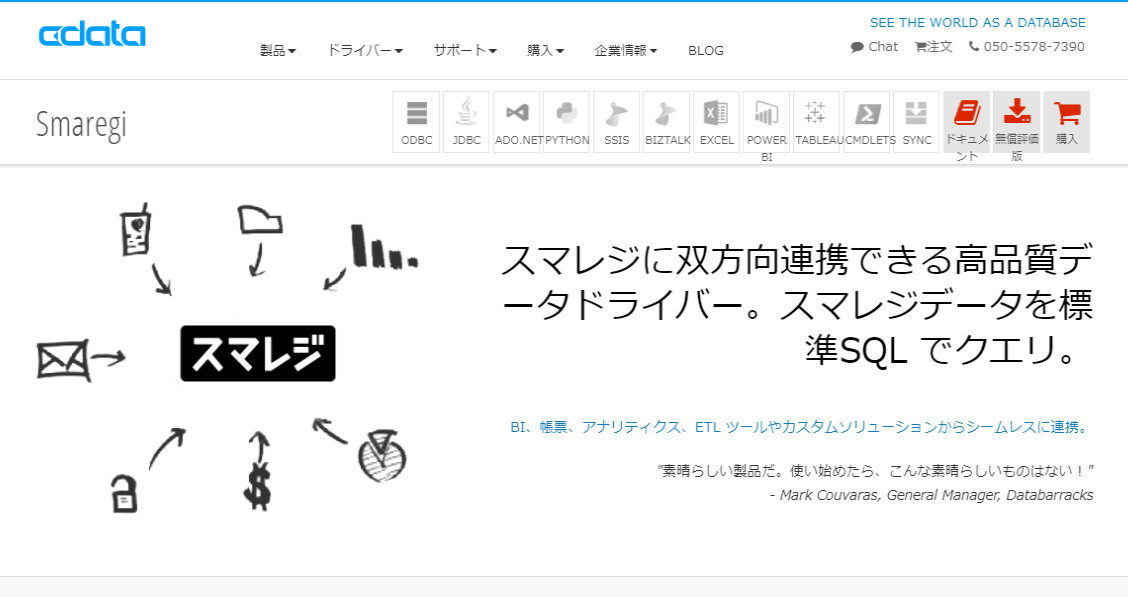Expand the 製品 dropdown menu

click(278, 50)
